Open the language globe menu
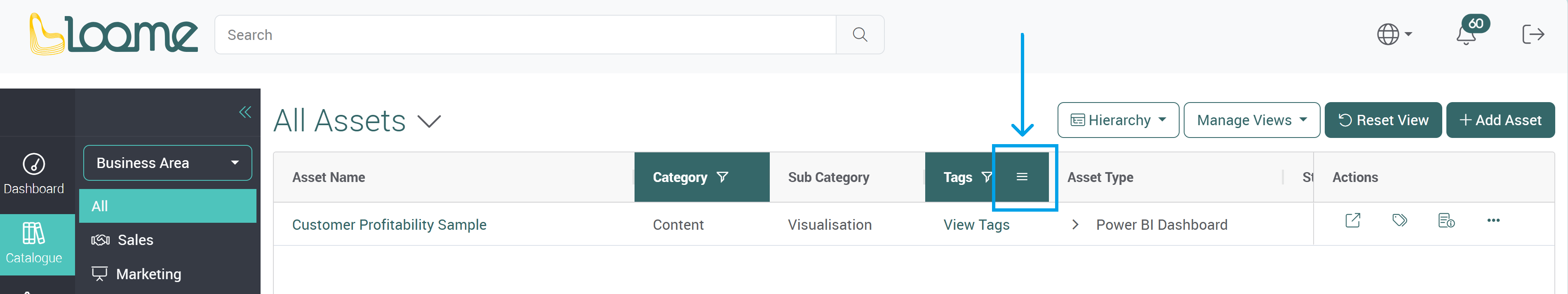 point(1394,35)
